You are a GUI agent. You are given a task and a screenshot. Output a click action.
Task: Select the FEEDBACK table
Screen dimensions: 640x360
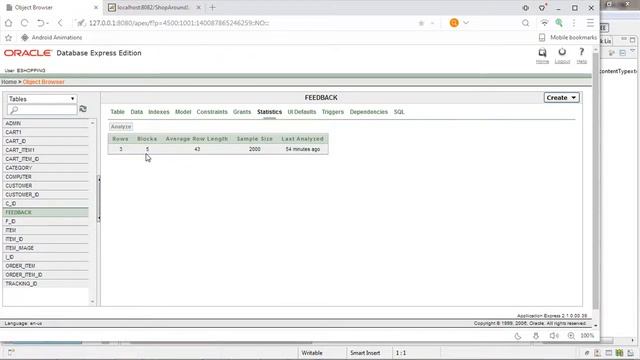click(46, 212)
